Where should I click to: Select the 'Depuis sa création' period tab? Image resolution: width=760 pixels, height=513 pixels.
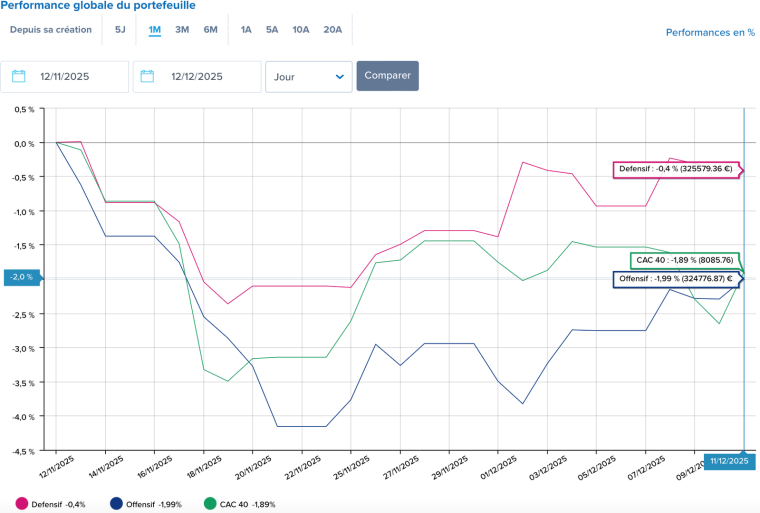click(x=51, y=29)
